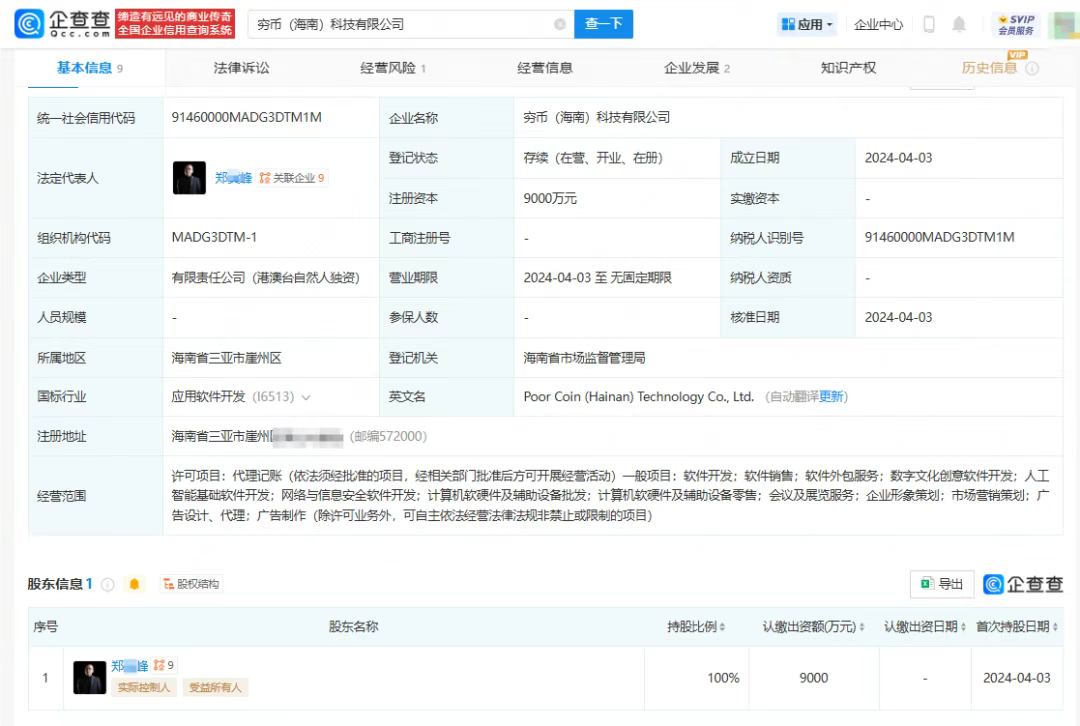Switch to the 经营风险 tab
This screenshot has height=726, width=1080.
(393, 68)
